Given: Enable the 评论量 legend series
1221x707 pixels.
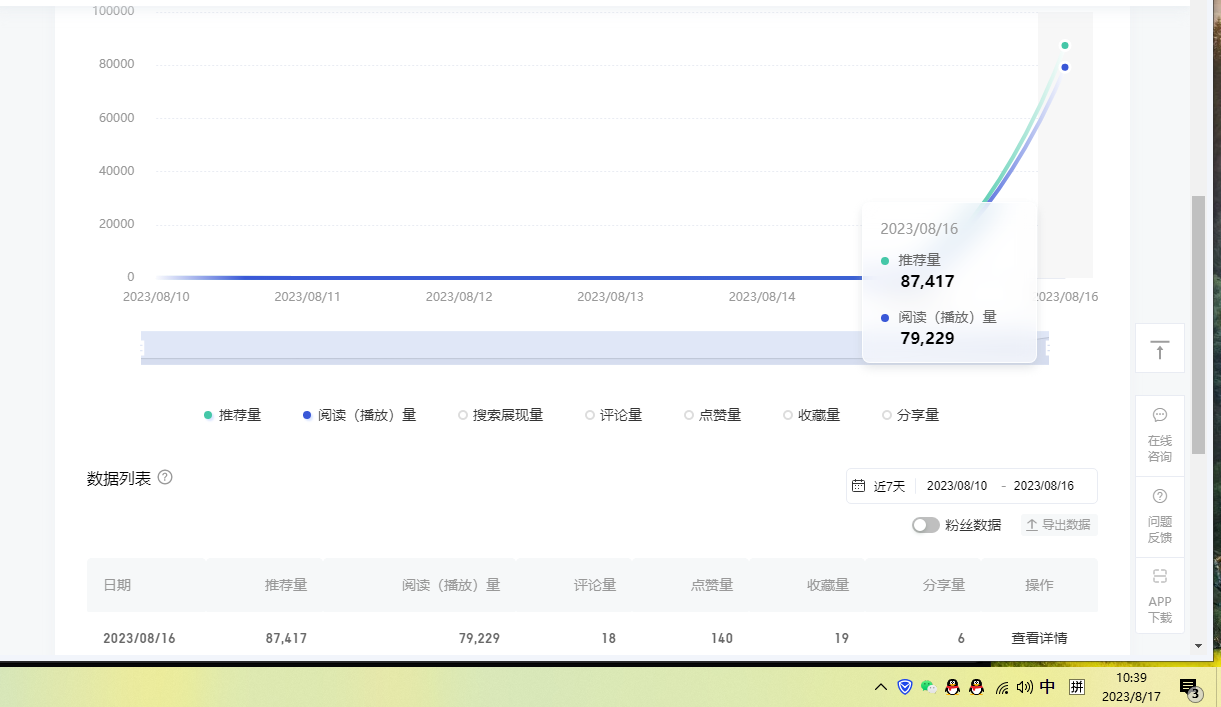Looking at the screenshot, I should (x=614, y=415).
